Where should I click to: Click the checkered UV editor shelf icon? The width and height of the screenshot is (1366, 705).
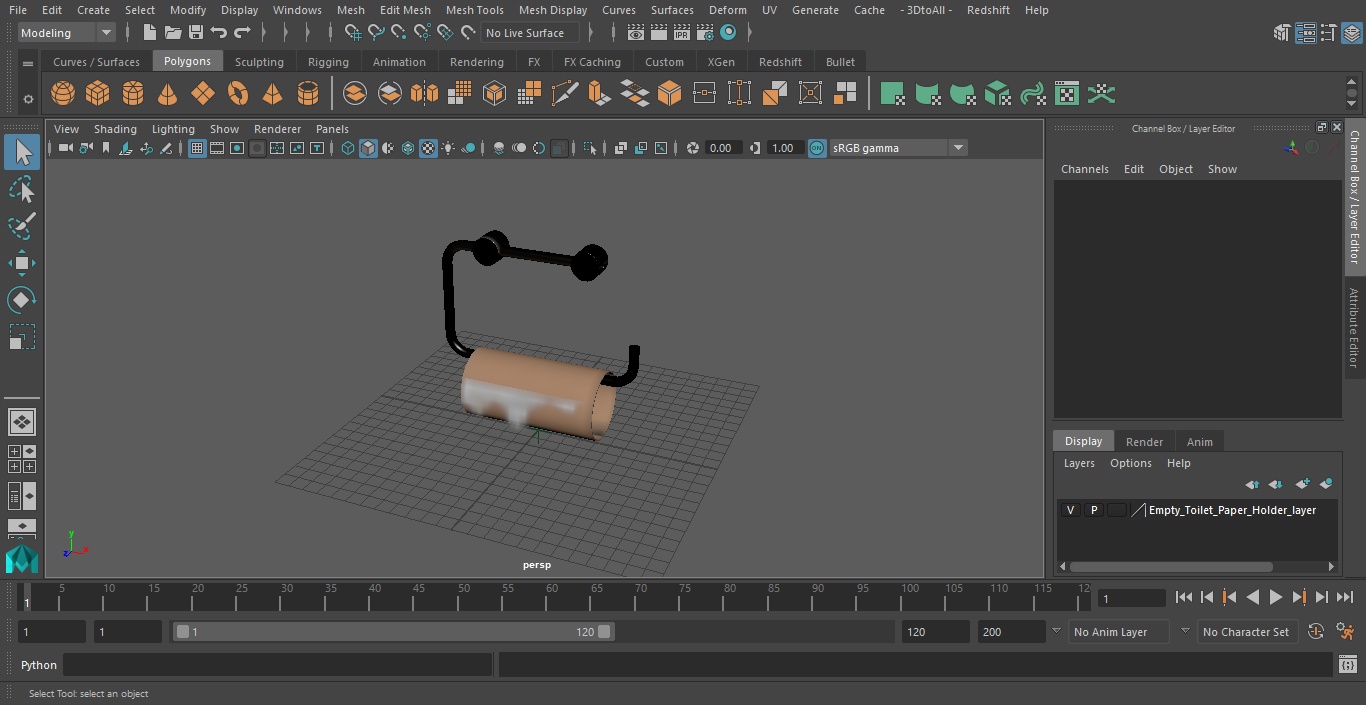coord(1067,94)
